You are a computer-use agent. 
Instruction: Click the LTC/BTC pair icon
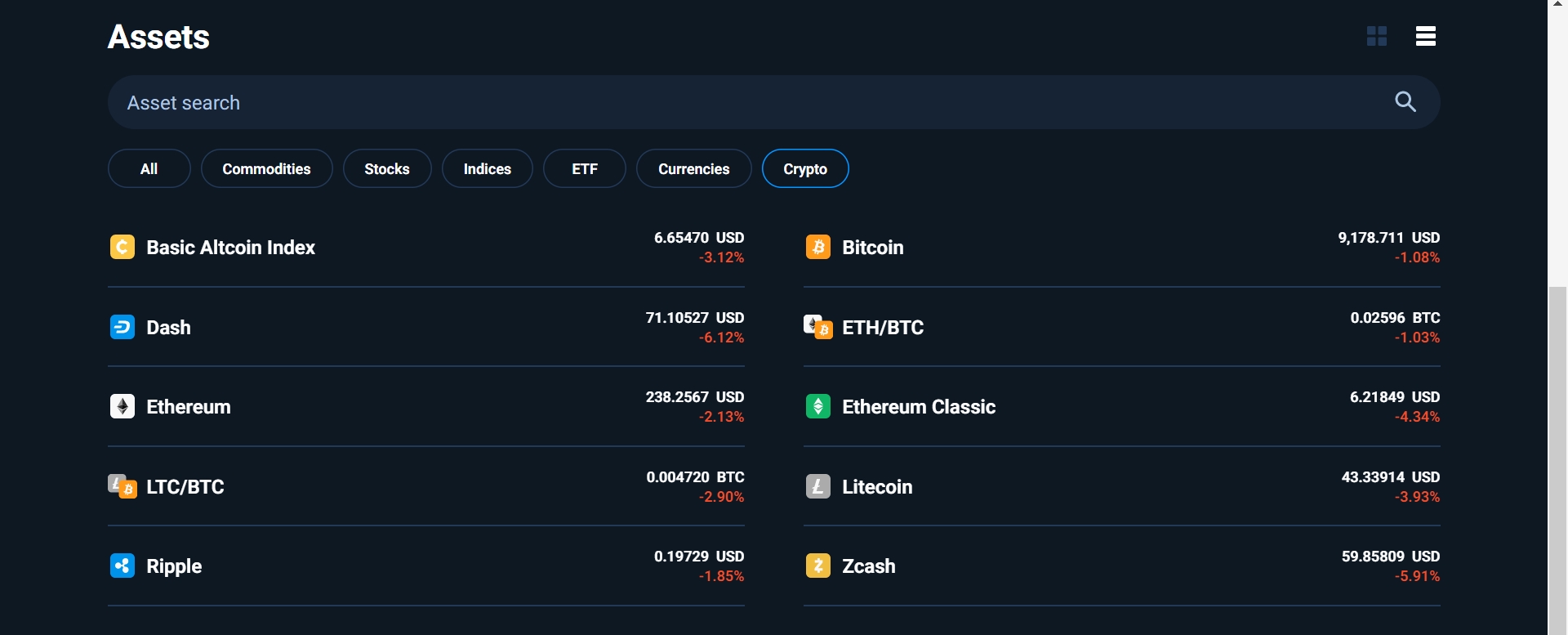(122, 486)
